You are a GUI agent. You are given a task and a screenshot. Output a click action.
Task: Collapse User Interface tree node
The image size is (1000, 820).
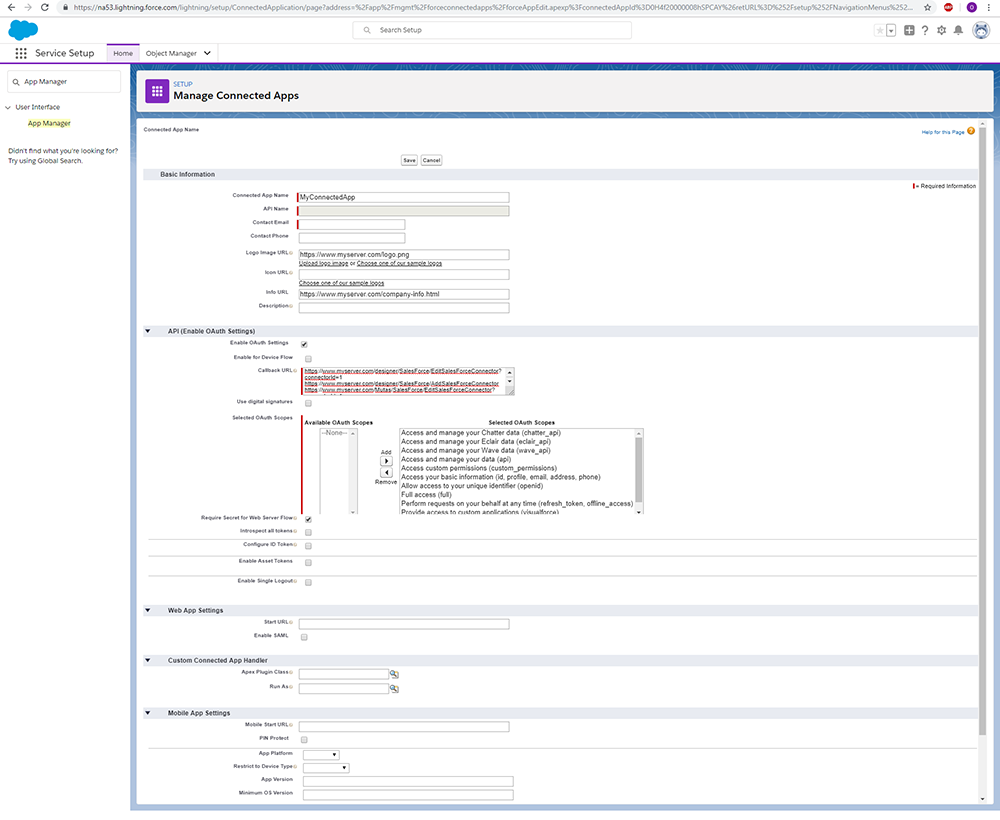coord(8,108)
